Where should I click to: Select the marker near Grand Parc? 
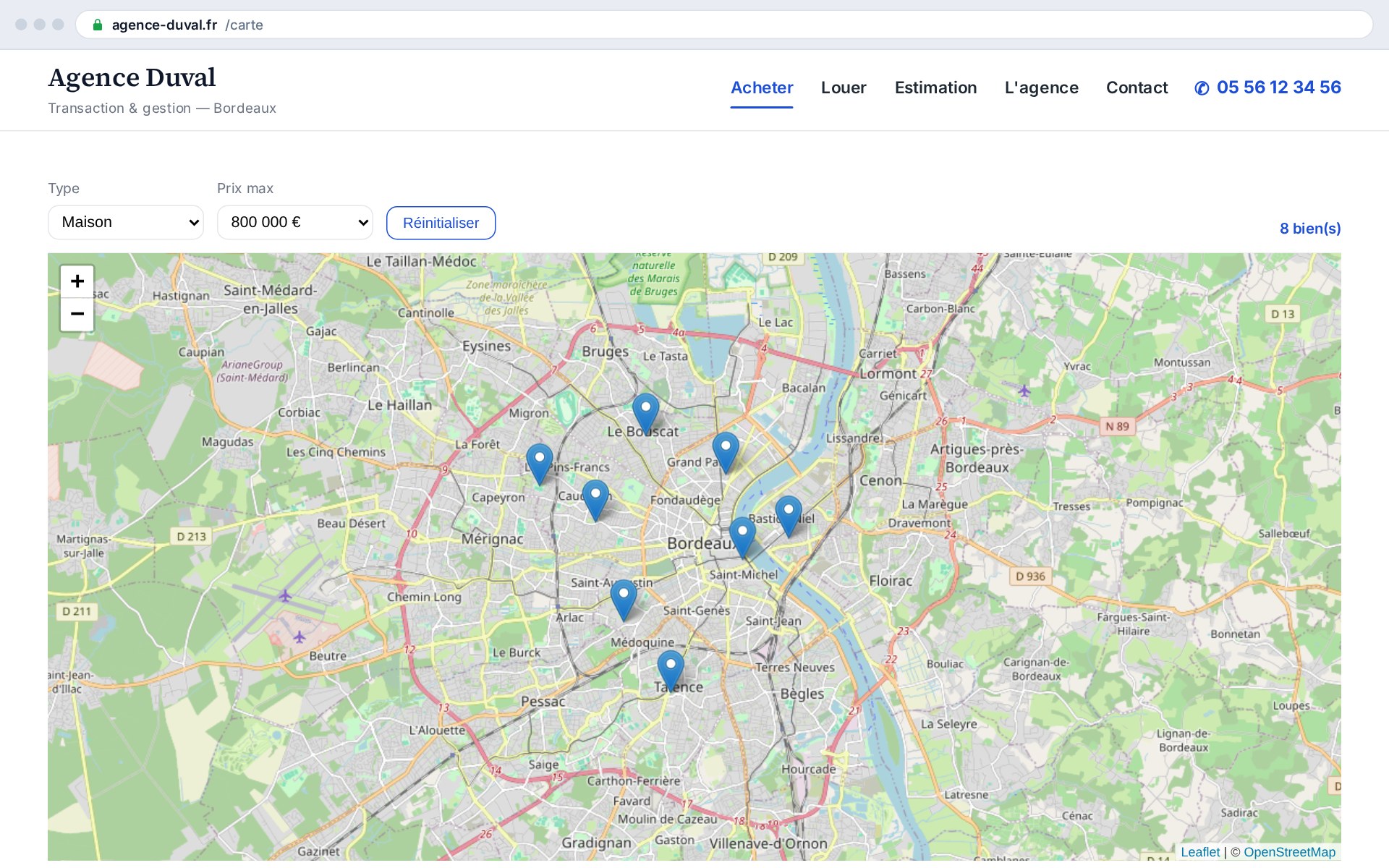pos(726,454)
